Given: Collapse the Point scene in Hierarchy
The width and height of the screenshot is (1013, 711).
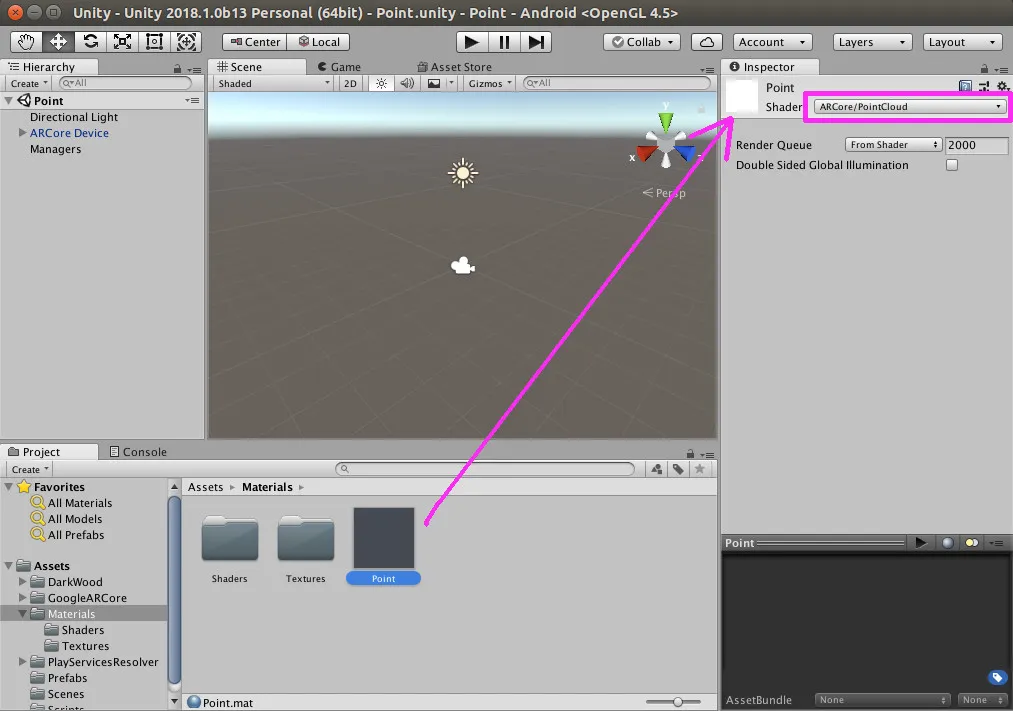Looking at the screenshot, I should click(9, 101).
